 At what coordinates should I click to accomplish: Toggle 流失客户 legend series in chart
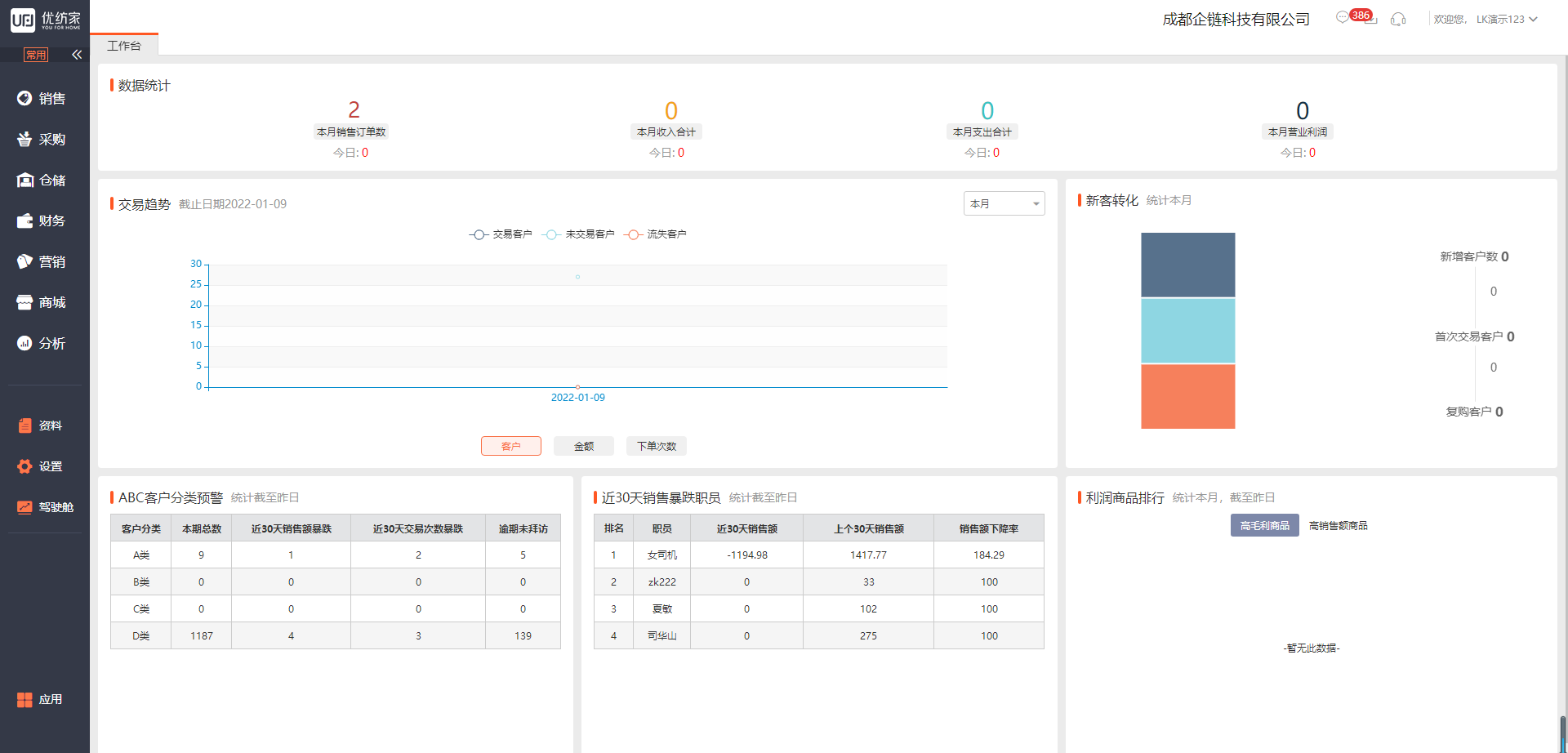(x=655, y=234)
